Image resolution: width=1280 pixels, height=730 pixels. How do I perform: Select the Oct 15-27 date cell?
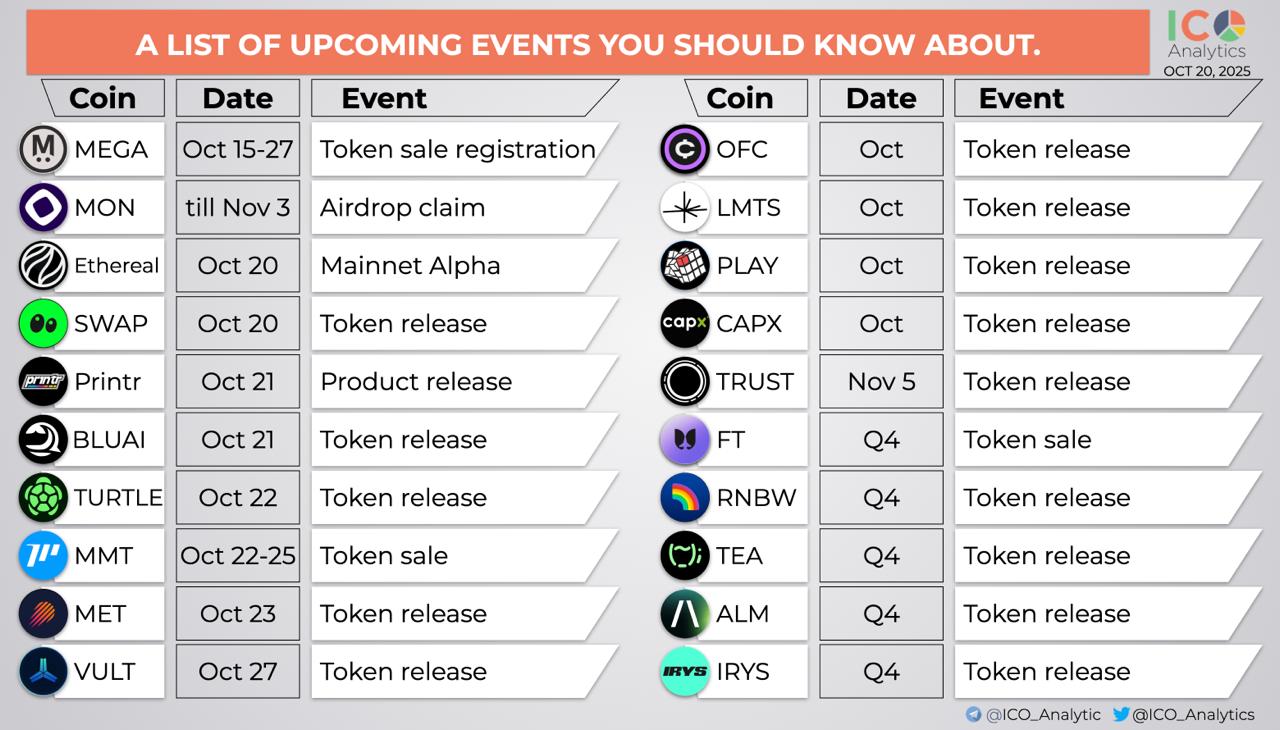point(238,150)
